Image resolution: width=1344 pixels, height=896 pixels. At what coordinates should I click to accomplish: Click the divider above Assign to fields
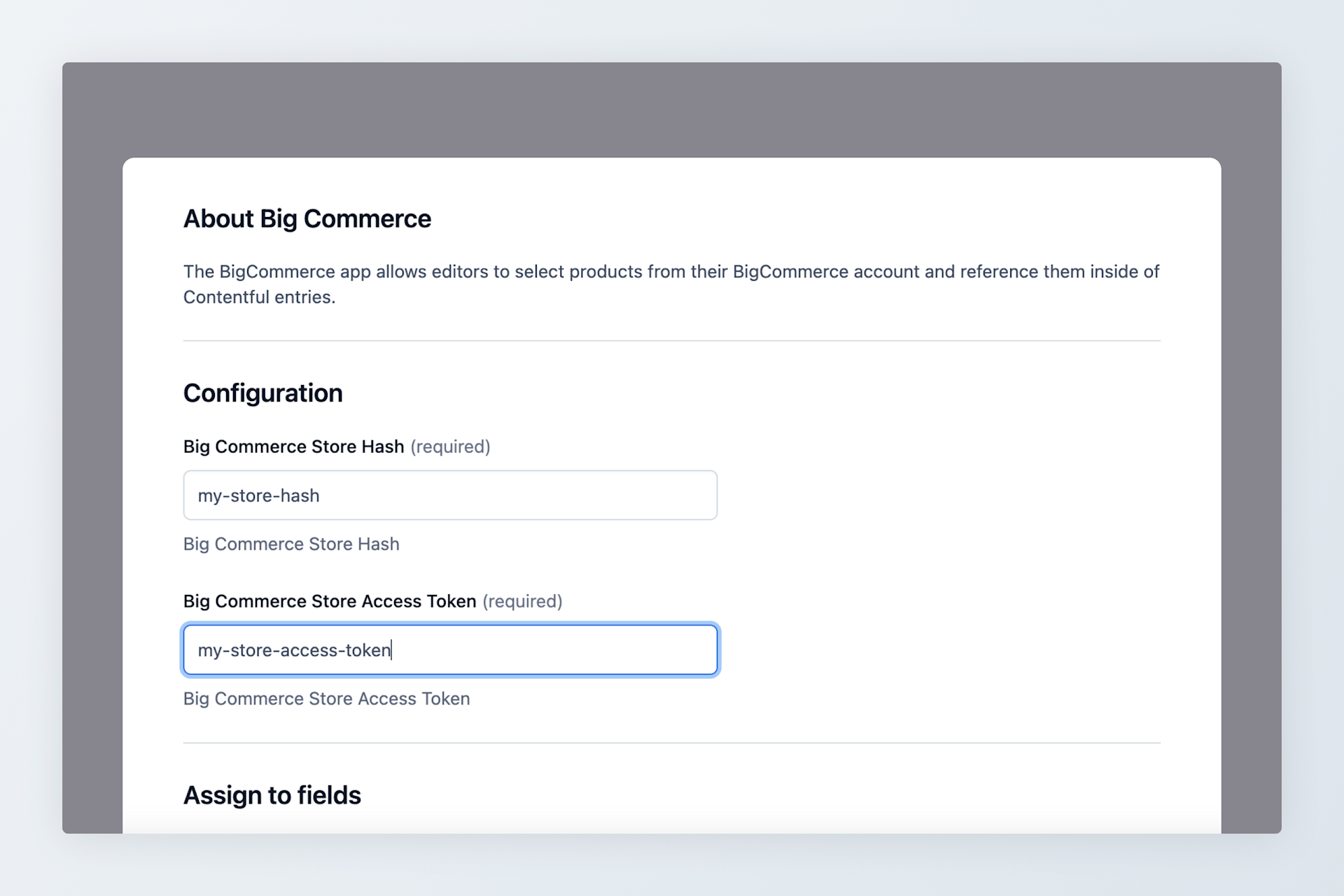671,742
